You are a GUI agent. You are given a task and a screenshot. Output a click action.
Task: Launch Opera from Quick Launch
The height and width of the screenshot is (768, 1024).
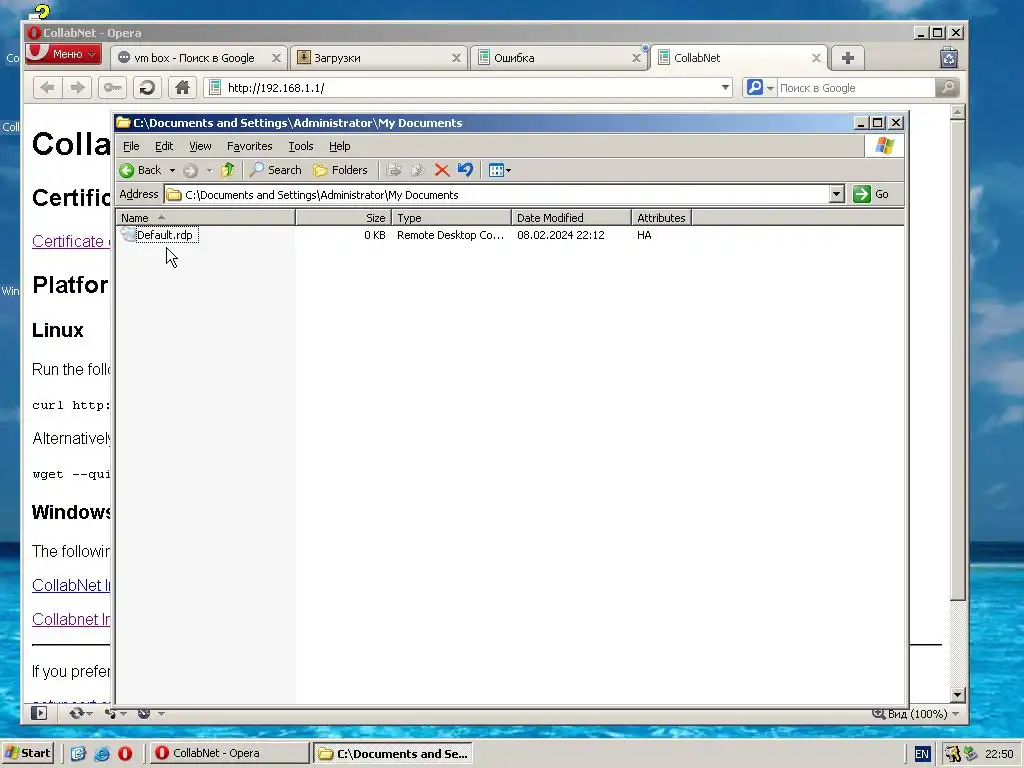(125, 754)
